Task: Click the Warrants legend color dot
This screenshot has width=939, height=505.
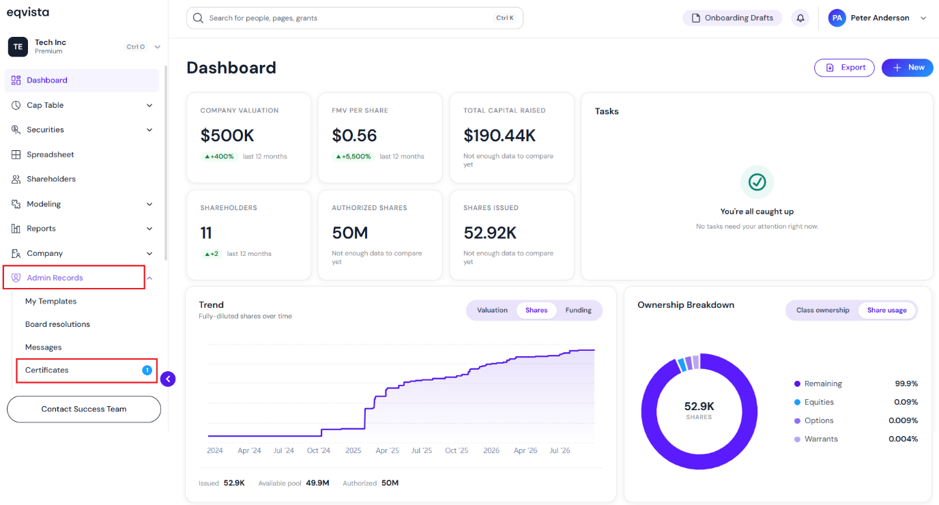Action: click(x=797, y=439)
